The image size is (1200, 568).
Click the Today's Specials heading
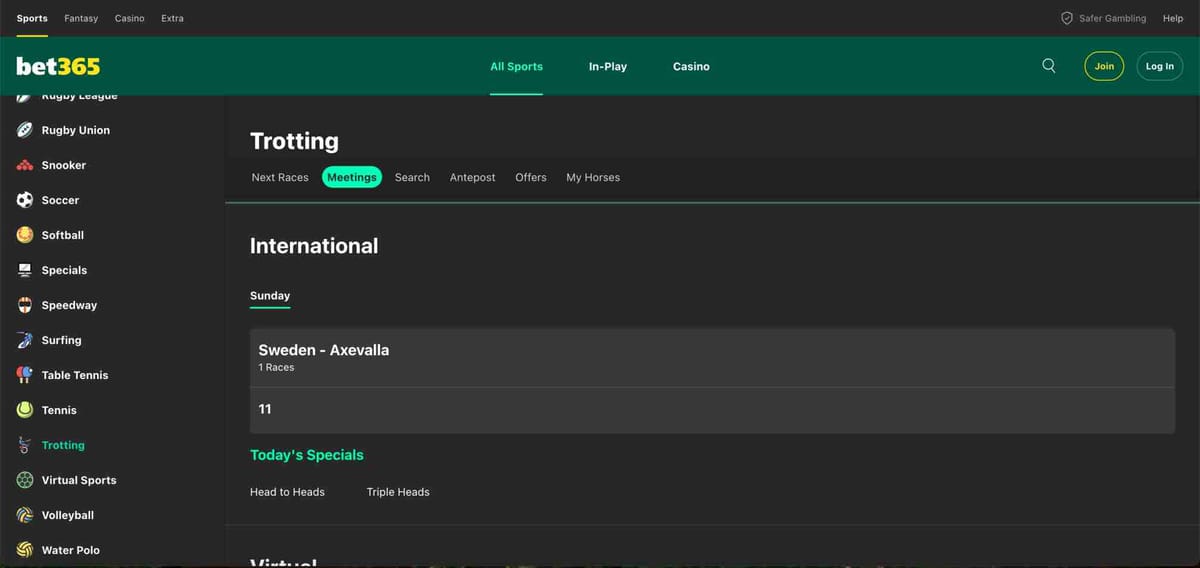point(307,455)
